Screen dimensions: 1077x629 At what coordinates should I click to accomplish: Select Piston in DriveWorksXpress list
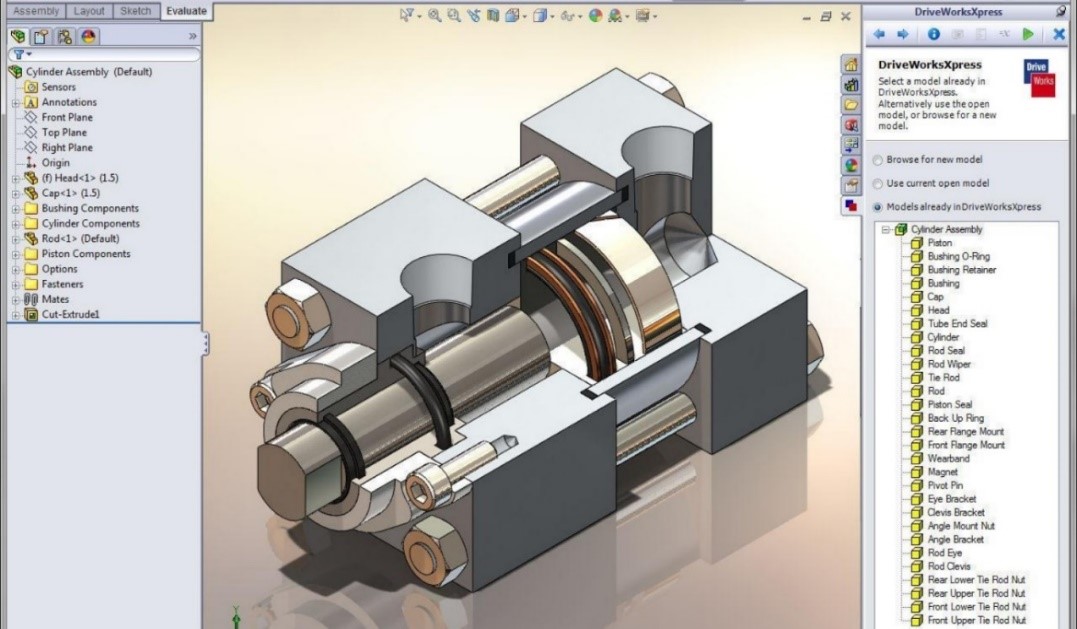pos(940,243)
